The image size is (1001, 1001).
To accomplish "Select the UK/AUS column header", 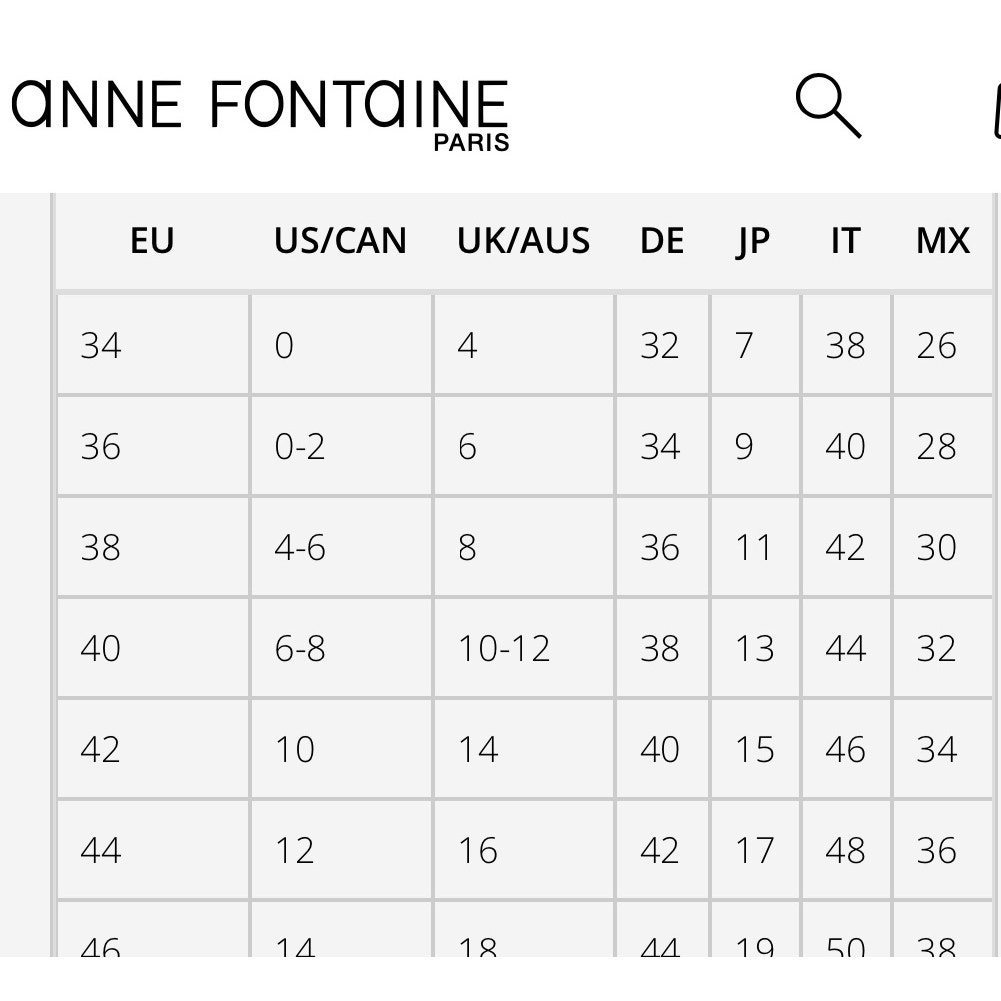I will [x=523, y=241].
